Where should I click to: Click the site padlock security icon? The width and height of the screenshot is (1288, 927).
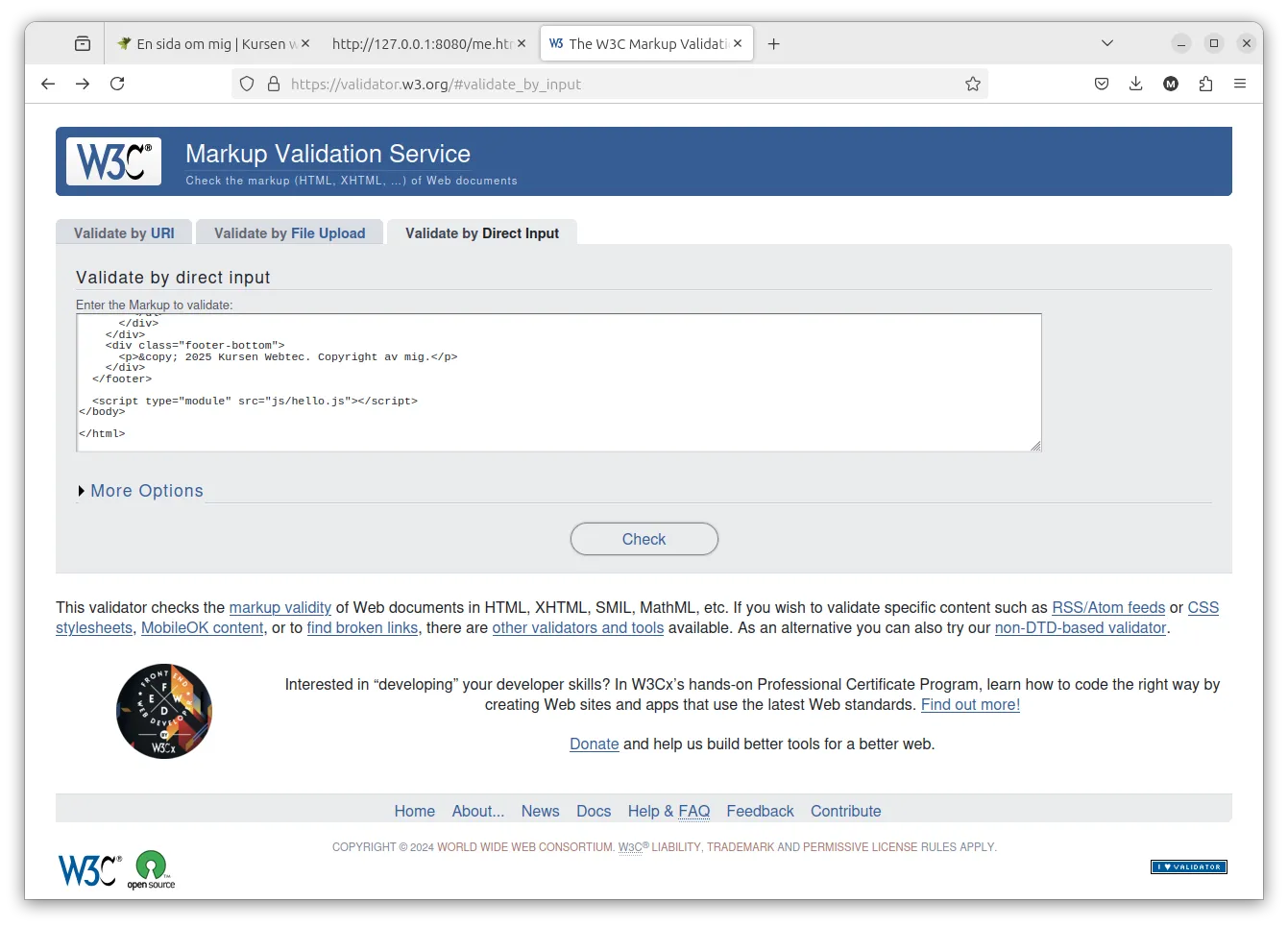pos(274,84)
